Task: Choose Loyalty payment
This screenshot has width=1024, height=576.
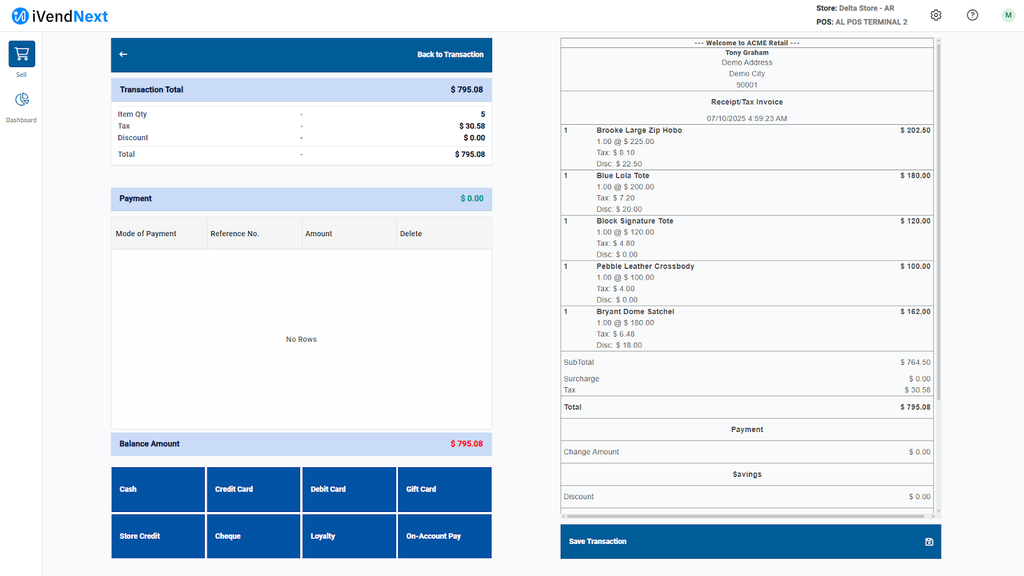Action: 349,536
